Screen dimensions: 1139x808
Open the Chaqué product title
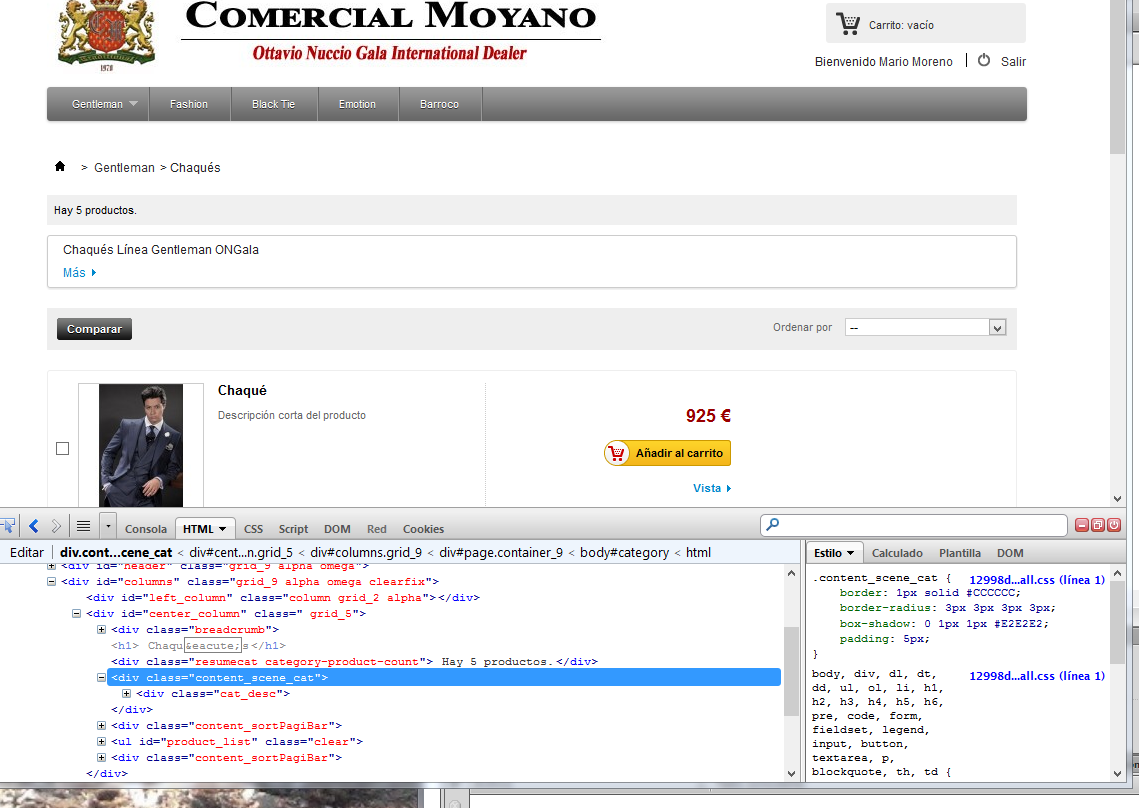(242, 390)
